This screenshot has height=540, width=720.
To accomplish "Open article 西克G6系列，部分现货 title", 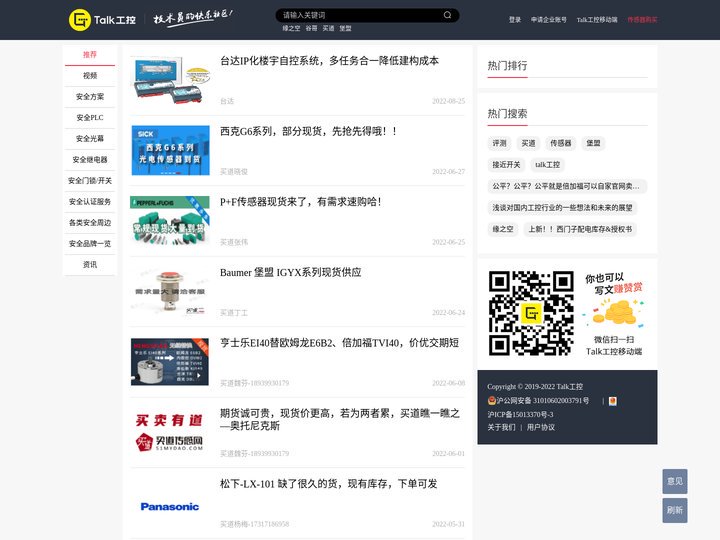I will (x=309, y=132).
